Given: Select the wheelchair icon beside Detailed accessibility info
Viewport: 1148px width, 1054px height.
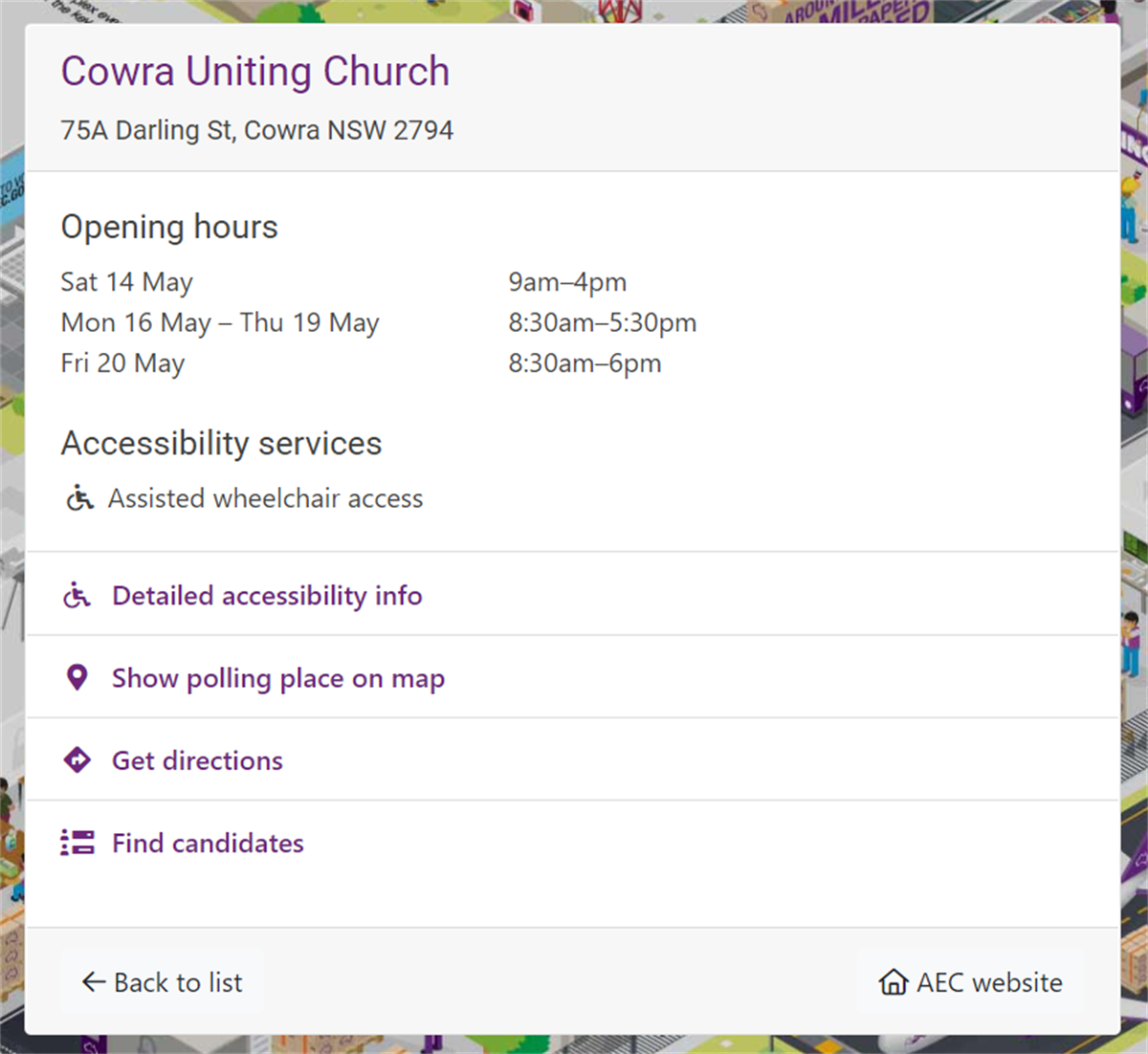Looking at the screenshot, I should (77, 594).
